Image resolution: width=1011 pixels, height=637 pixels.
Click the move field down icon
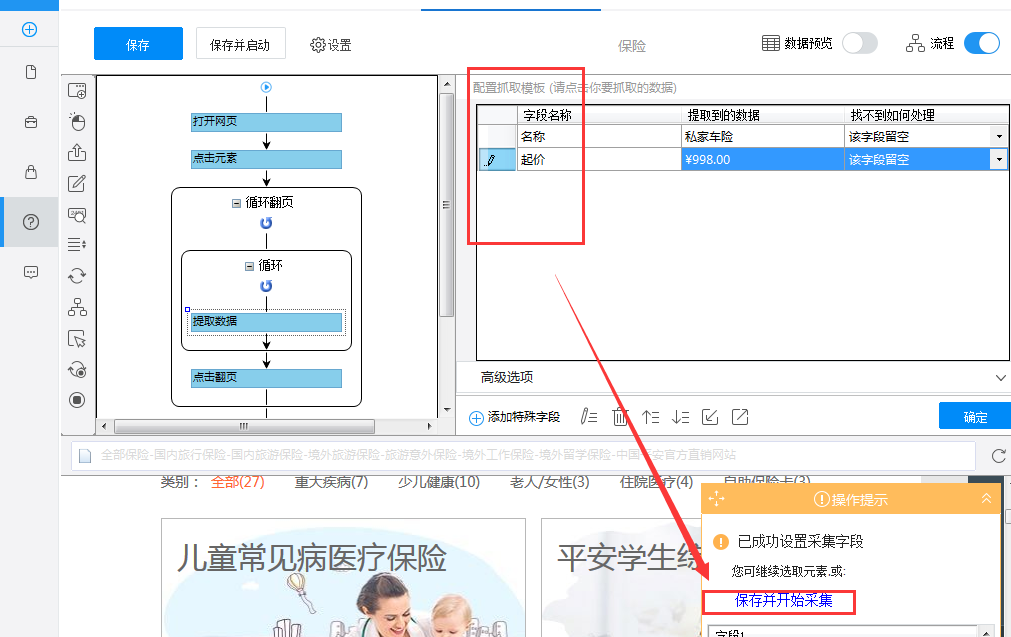coord(680,417)
